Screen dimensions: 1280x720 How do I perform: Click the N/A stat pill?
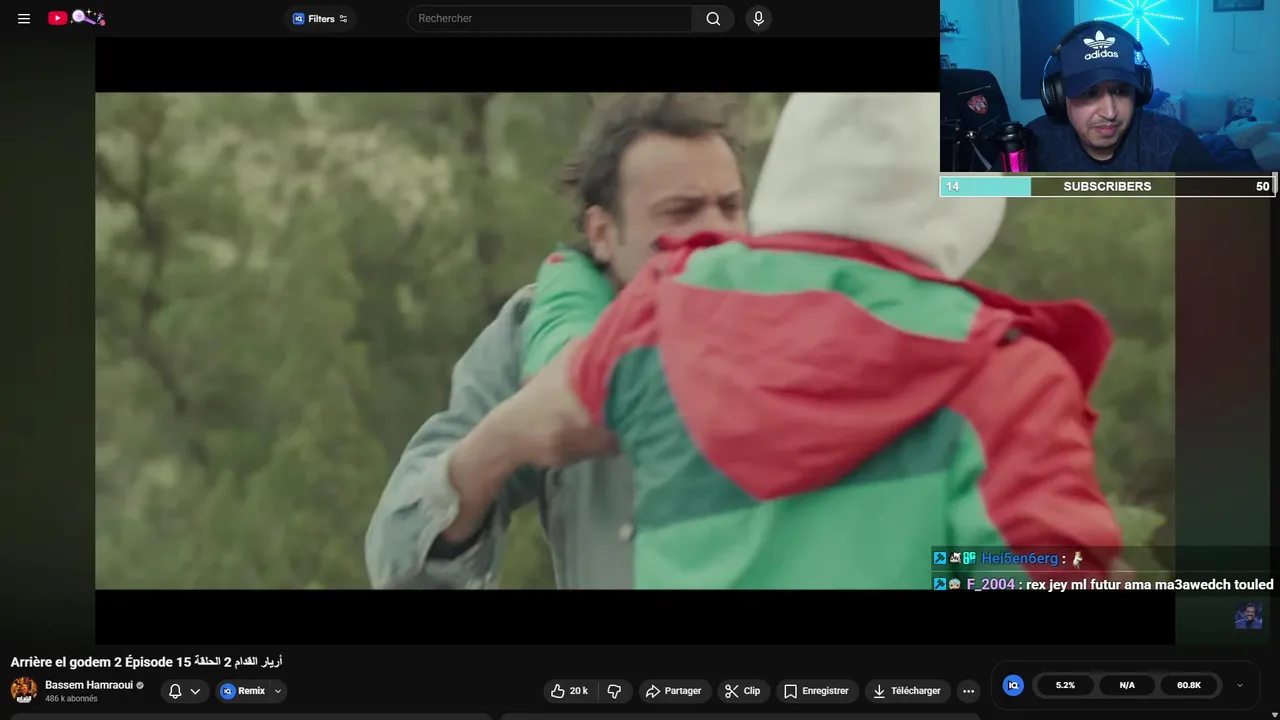(1127, 685)
